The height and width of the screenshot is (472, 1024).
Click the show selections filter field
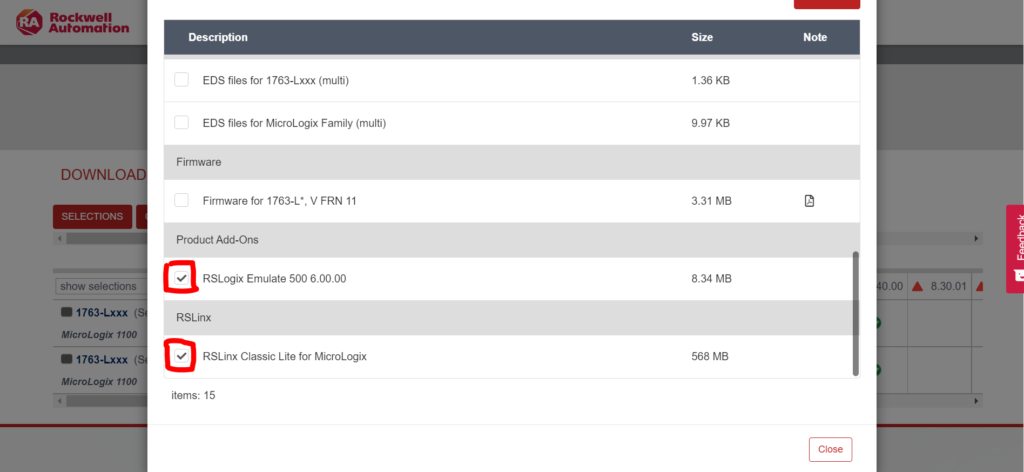point(101,286)
